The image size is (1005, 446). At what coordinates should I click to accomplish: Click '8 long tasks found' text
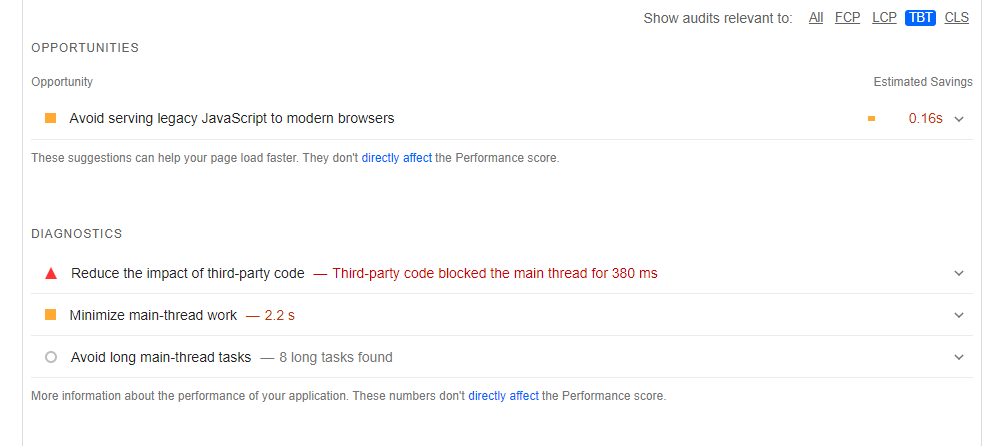335,357
